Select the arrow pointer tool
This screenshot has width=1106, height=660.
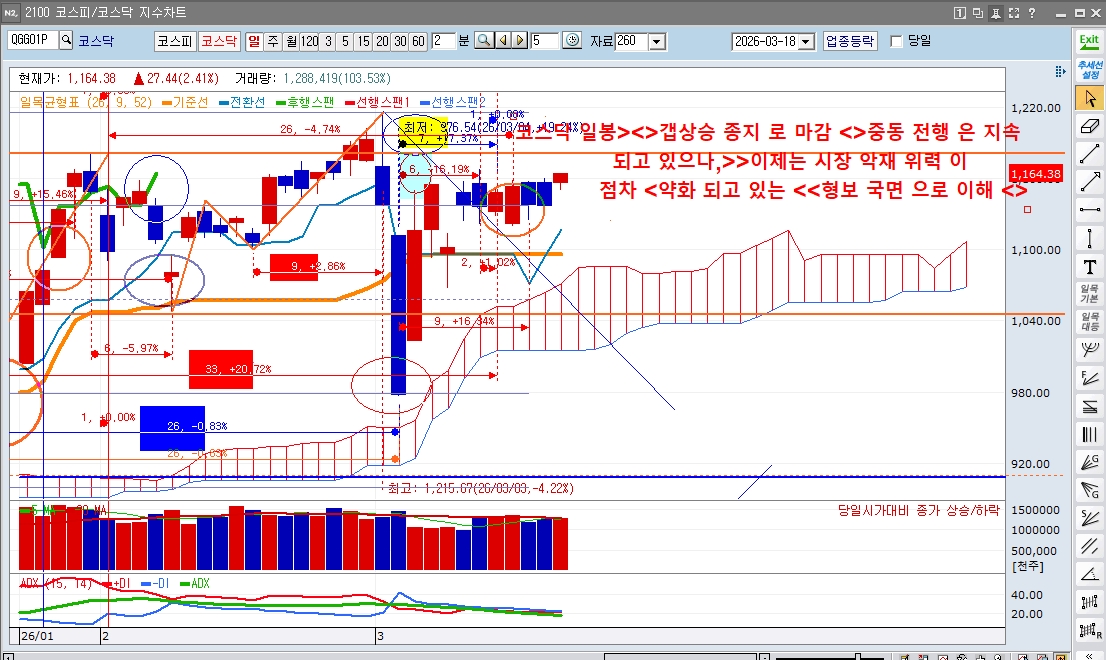pyautogui.click(x=1089, y=98)
